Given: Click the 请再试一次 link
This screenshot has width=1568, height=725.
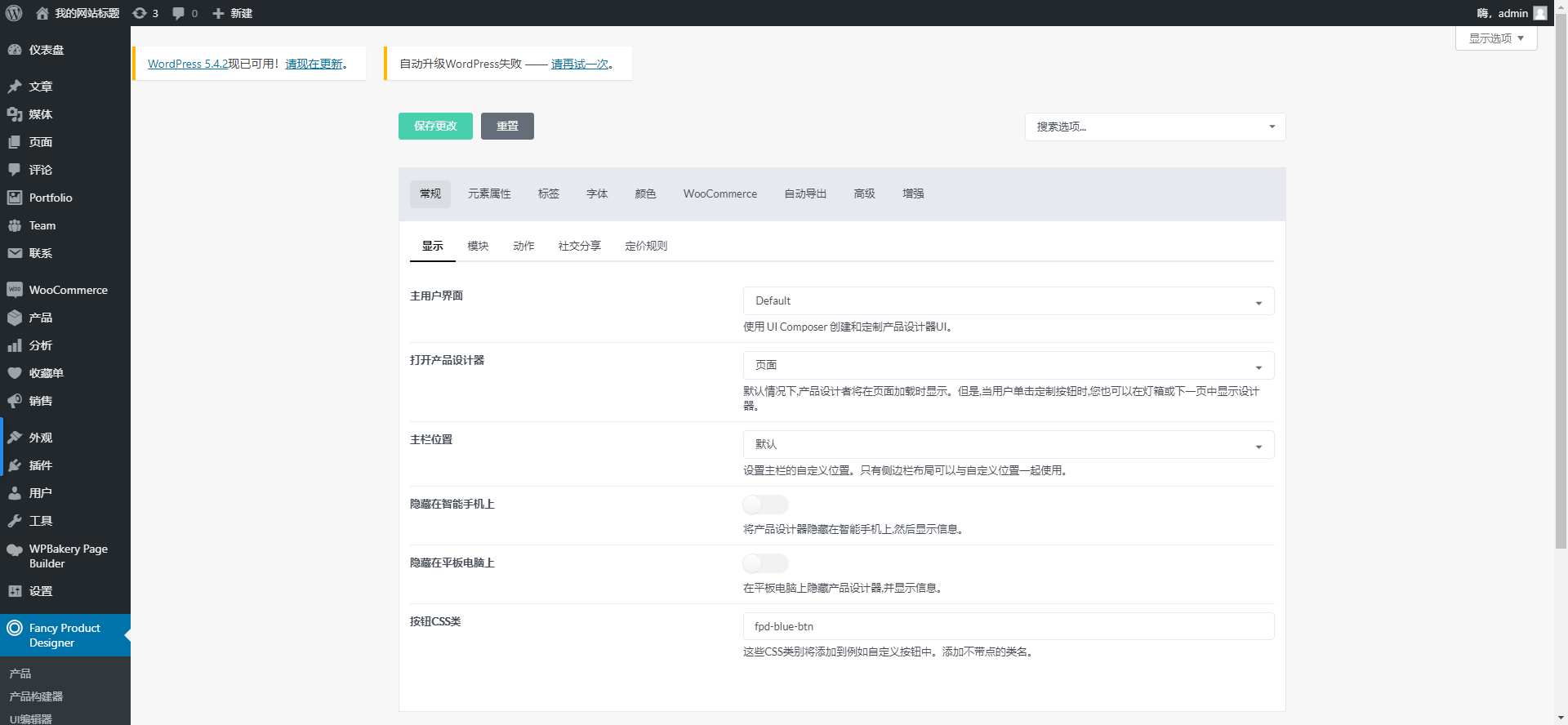Looking at the screenshot, I should point(580,64).
